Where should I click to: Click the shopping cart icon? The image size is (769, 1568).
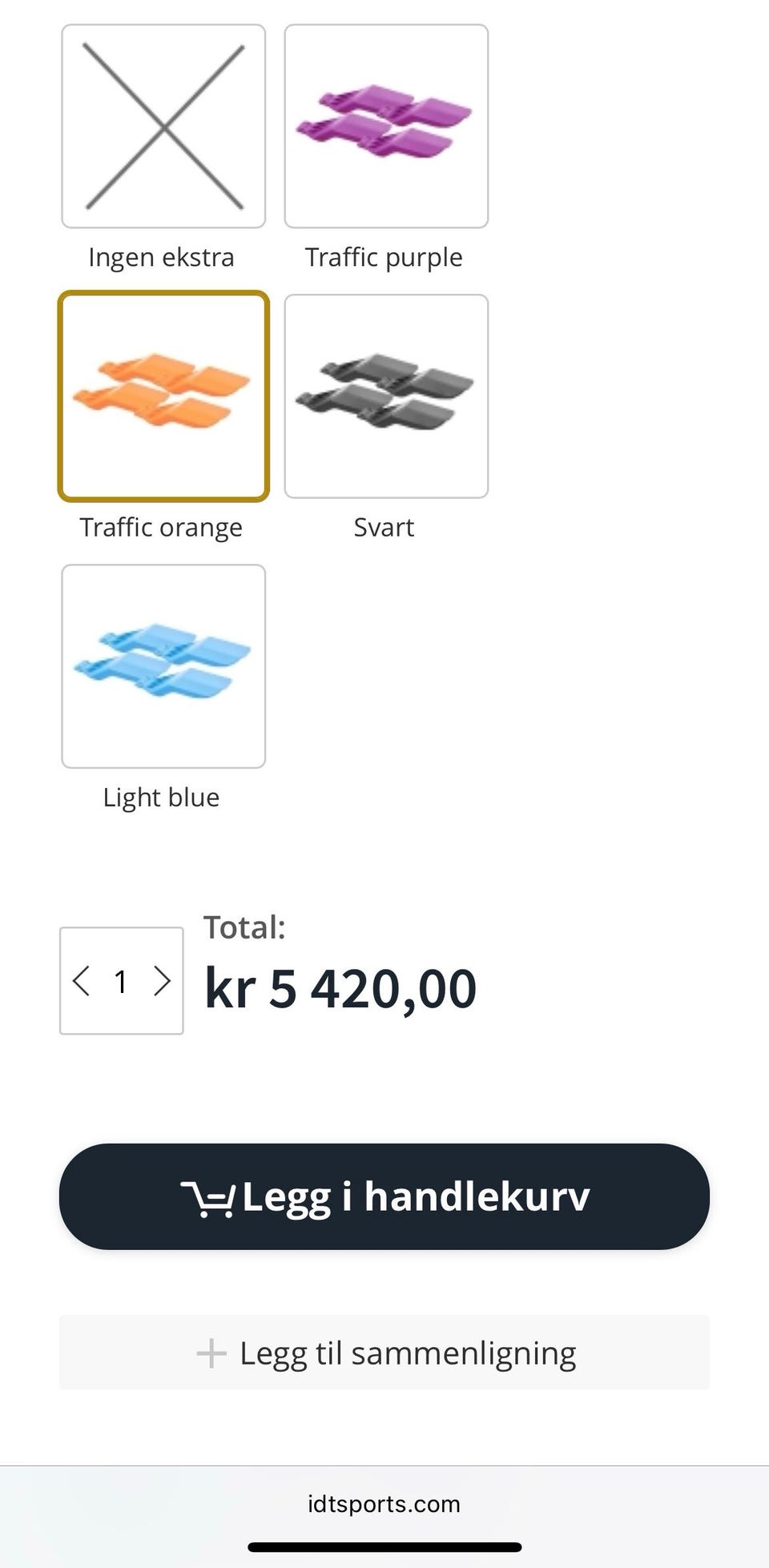point(207,1199)
